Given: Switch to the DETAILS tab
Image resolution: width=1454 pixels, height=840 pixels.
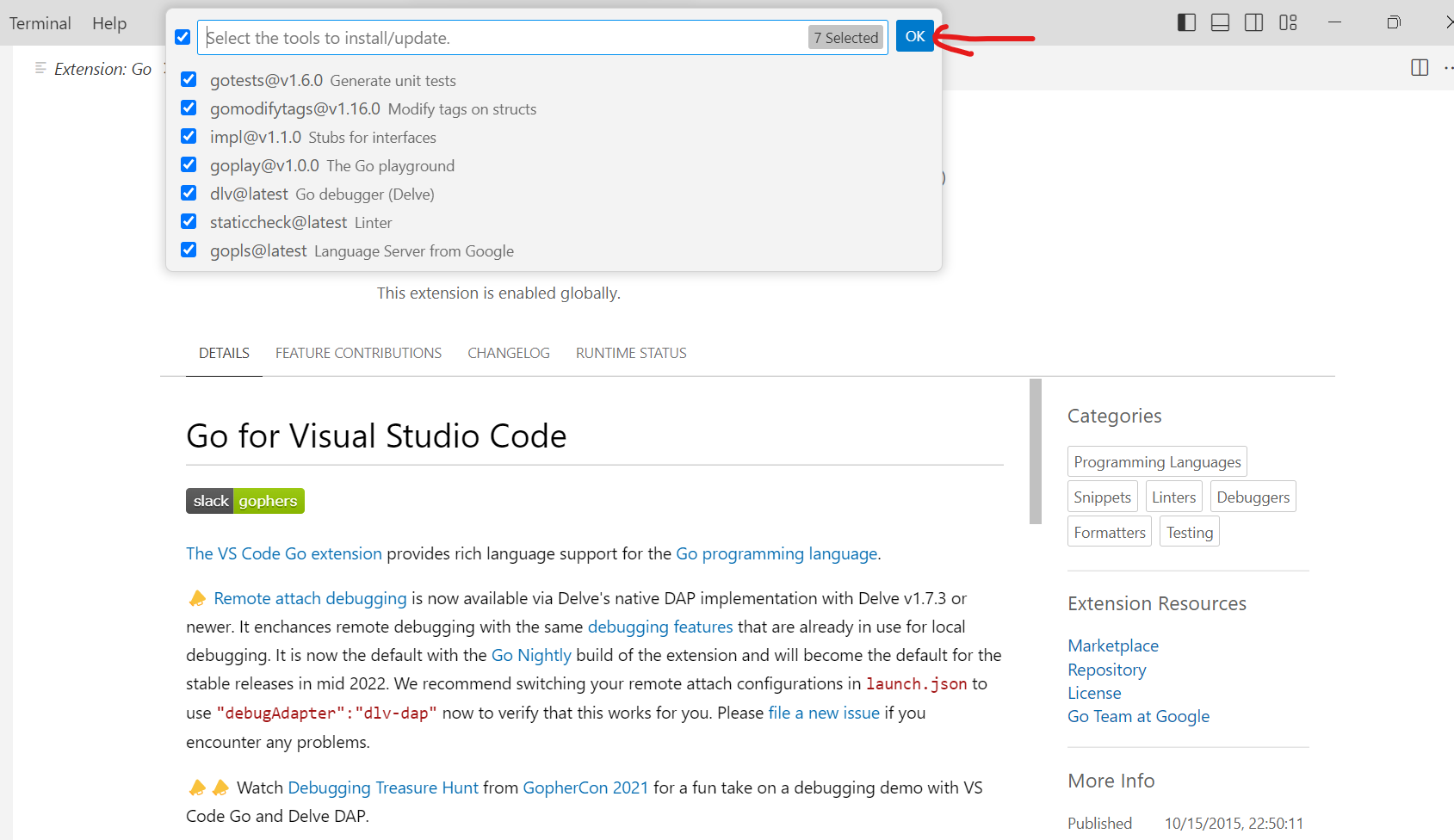Looking at the screenshot, I should pyautogui.click(x=224, y=353).
